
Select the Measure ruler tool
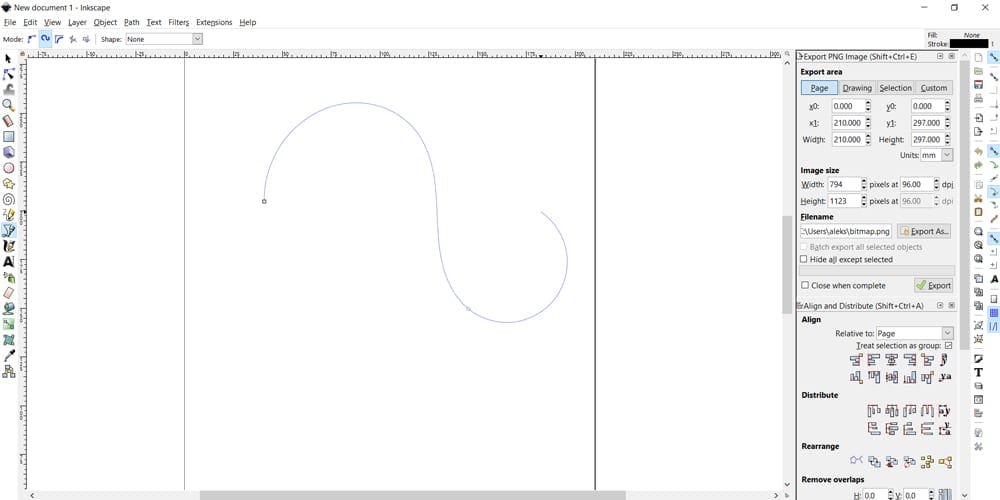(x=8, y=121)
